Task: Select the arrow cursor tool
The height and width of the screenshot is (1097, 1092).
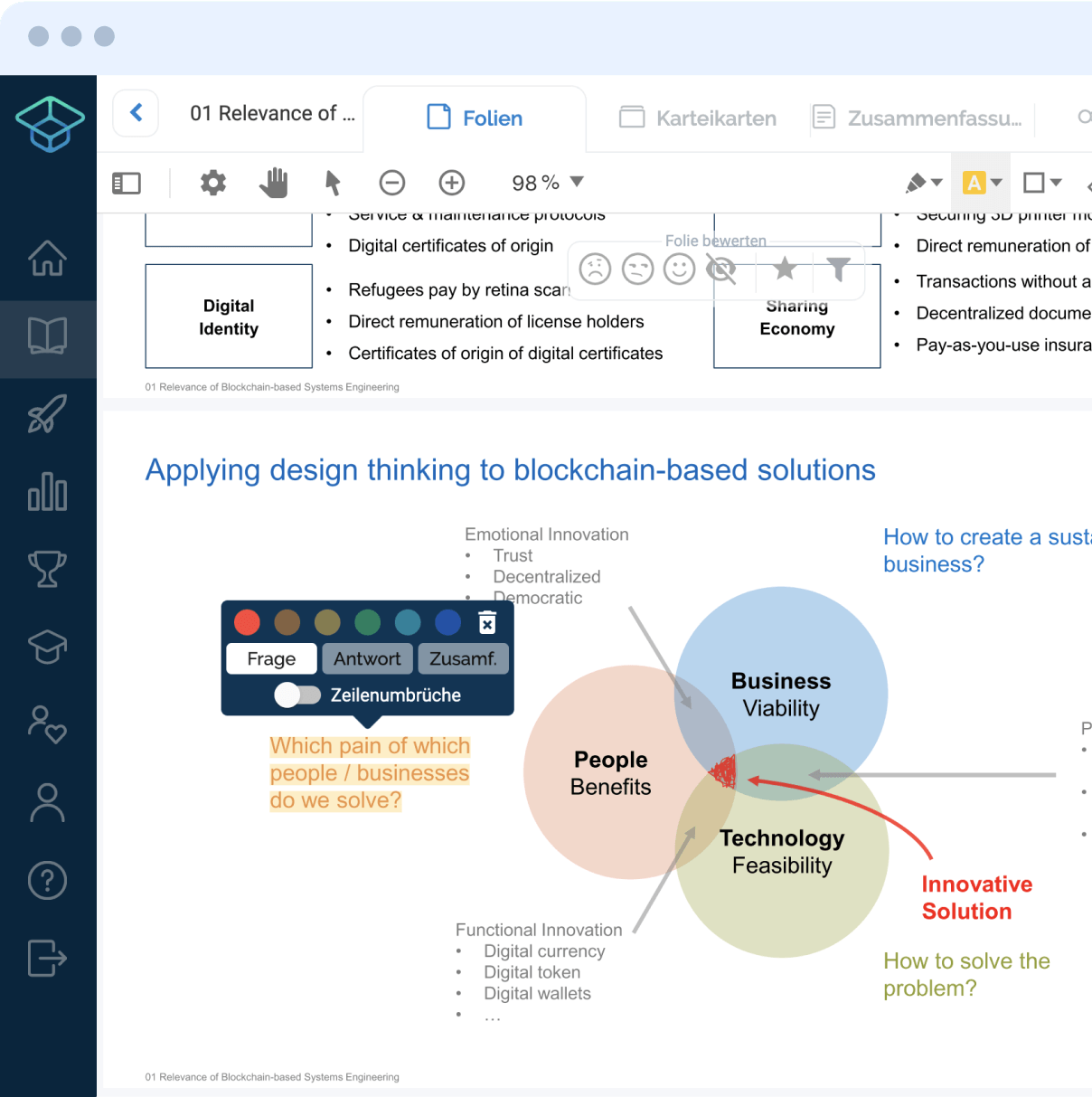Action: point(333,183)
